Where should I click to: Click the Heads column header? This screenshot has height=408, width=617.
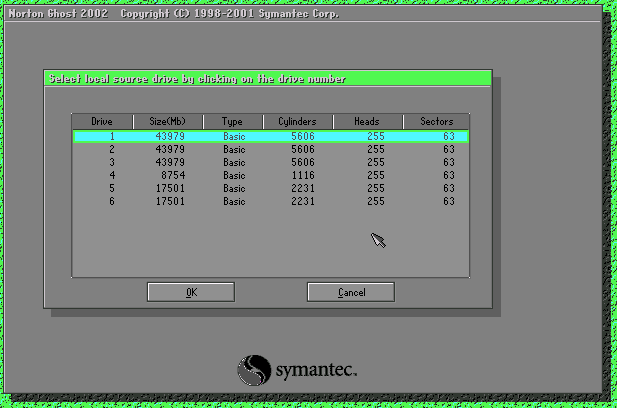pos(368,121)
